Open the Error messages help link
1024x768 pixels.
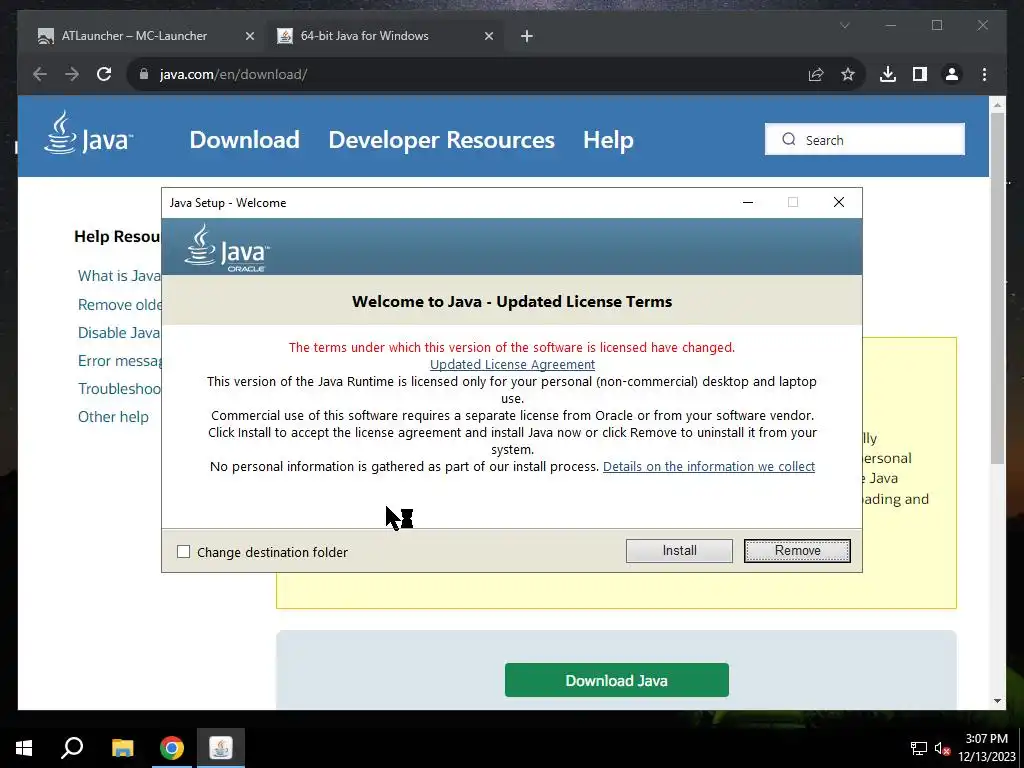[120, 360]
